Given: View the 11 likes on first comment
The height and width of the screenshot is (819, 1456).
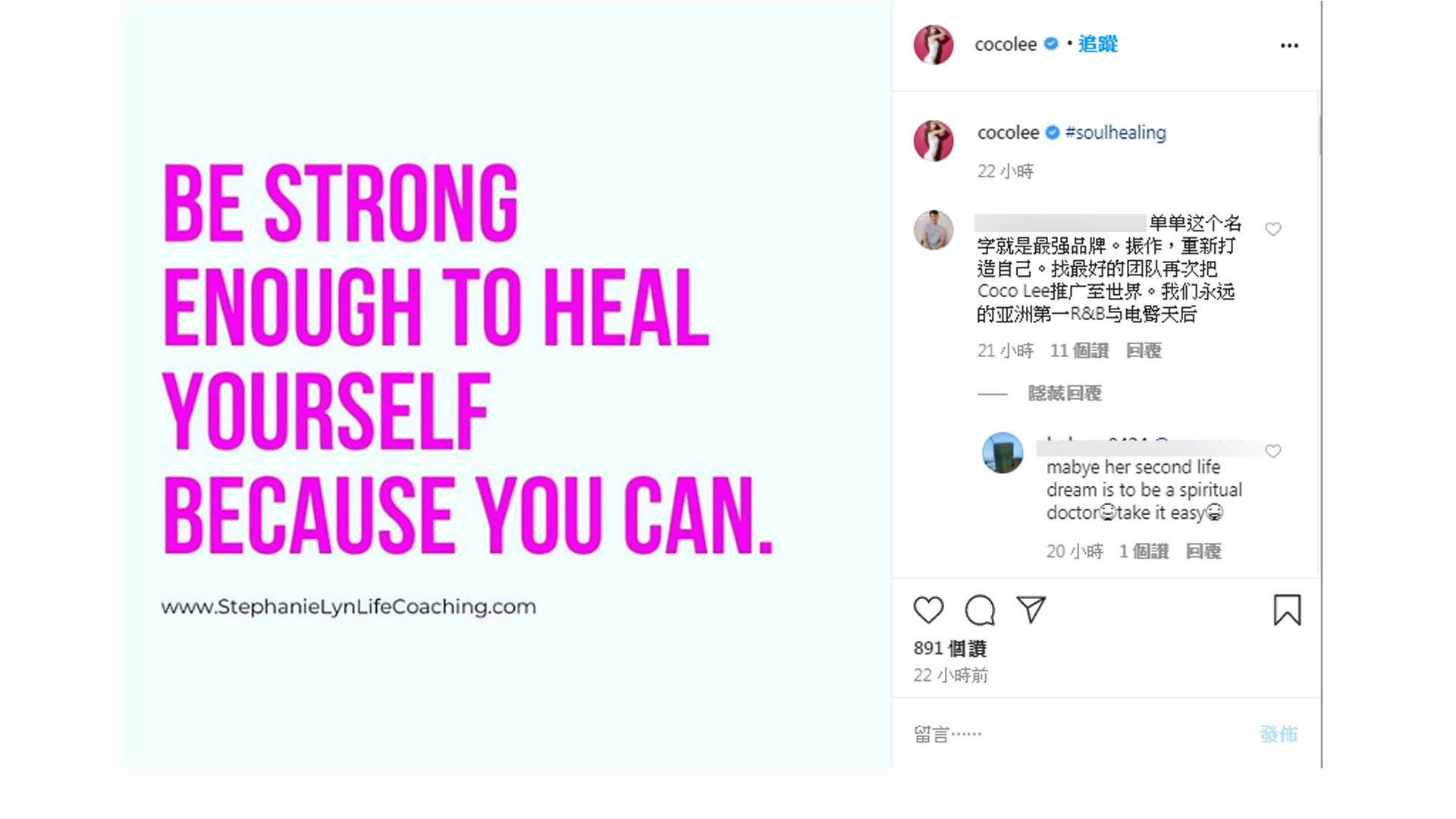Looking at the screenshot, I should click(x=1079, y=350).
